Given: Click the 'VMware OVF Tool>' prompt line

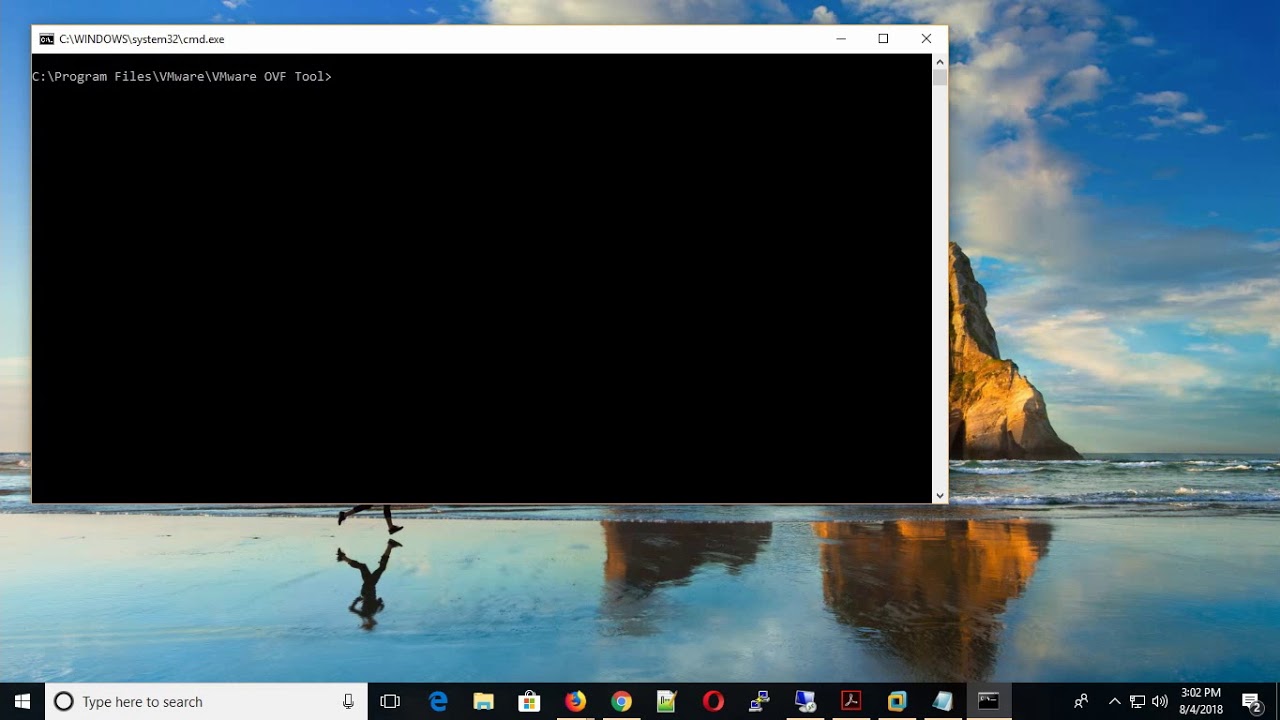Looking at the screenshot, I should point(181,77).
